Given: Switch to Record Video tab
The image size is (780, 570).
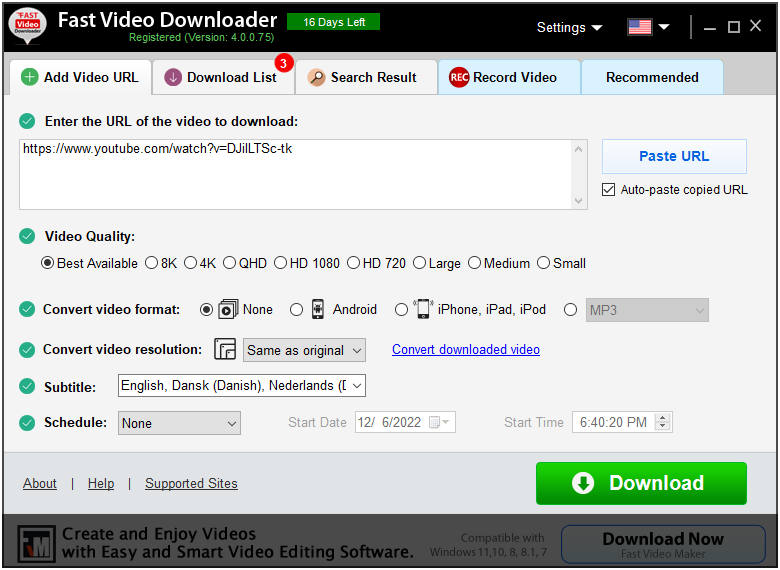Looking at the screenshot, I should pyautogui.click(x=509, y=77).
